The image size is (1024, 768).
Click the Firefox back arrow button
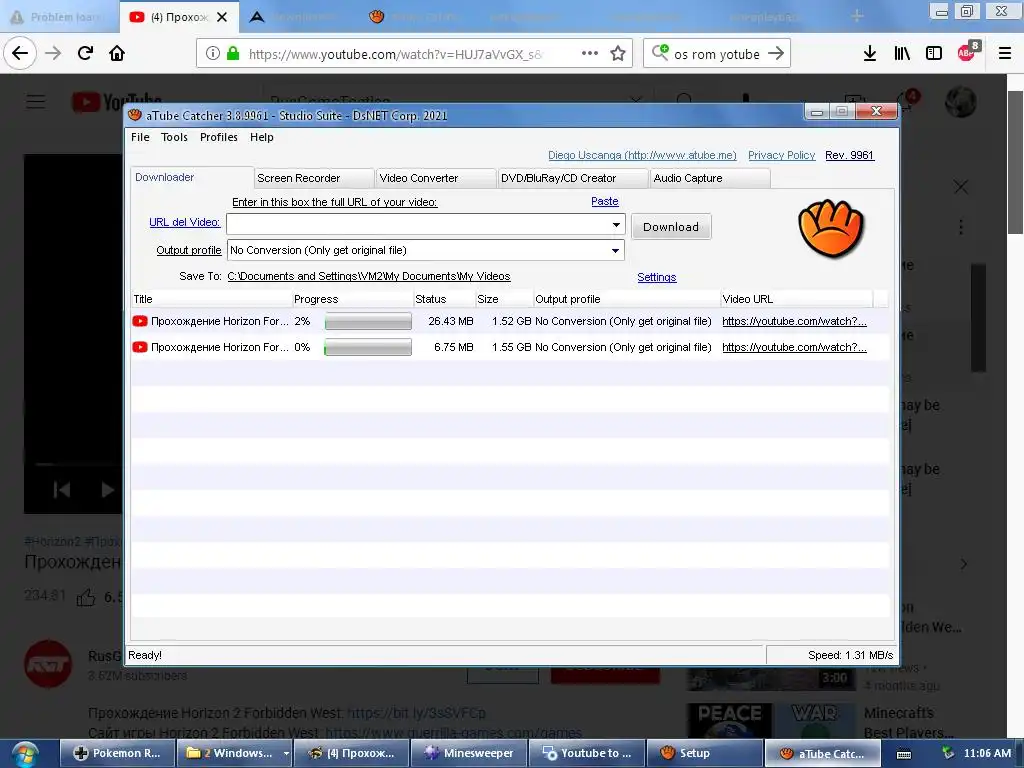click(20, 53)
